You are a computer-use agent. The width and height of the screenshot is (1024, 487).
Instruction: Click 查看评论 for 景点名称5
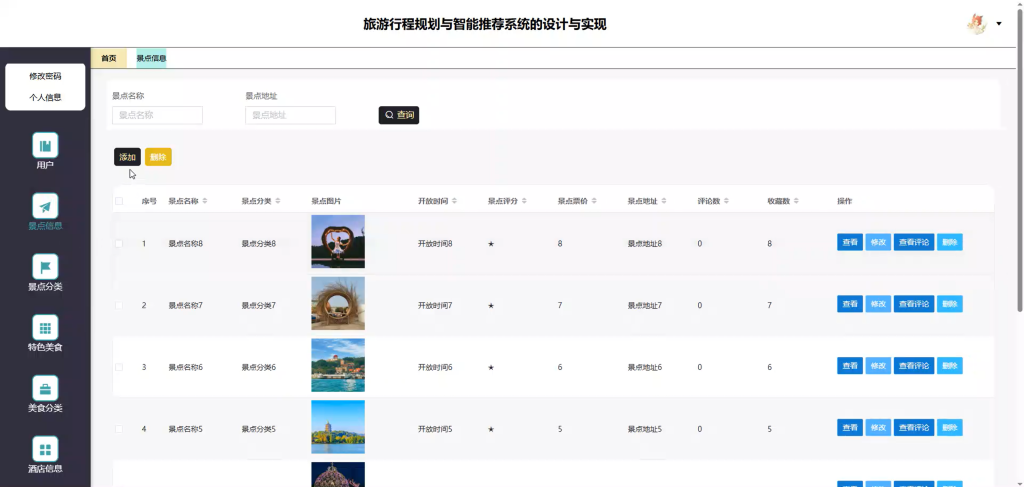914,428
